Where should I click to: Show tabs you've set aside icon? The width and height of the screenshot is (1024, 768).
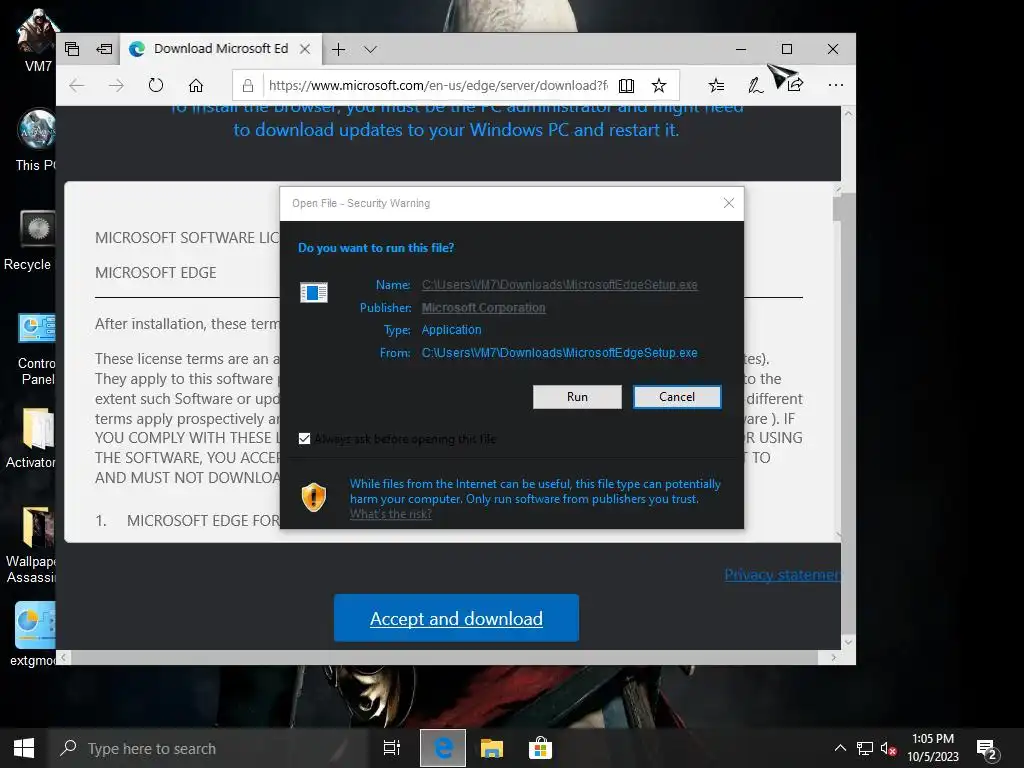coord(72,49)
